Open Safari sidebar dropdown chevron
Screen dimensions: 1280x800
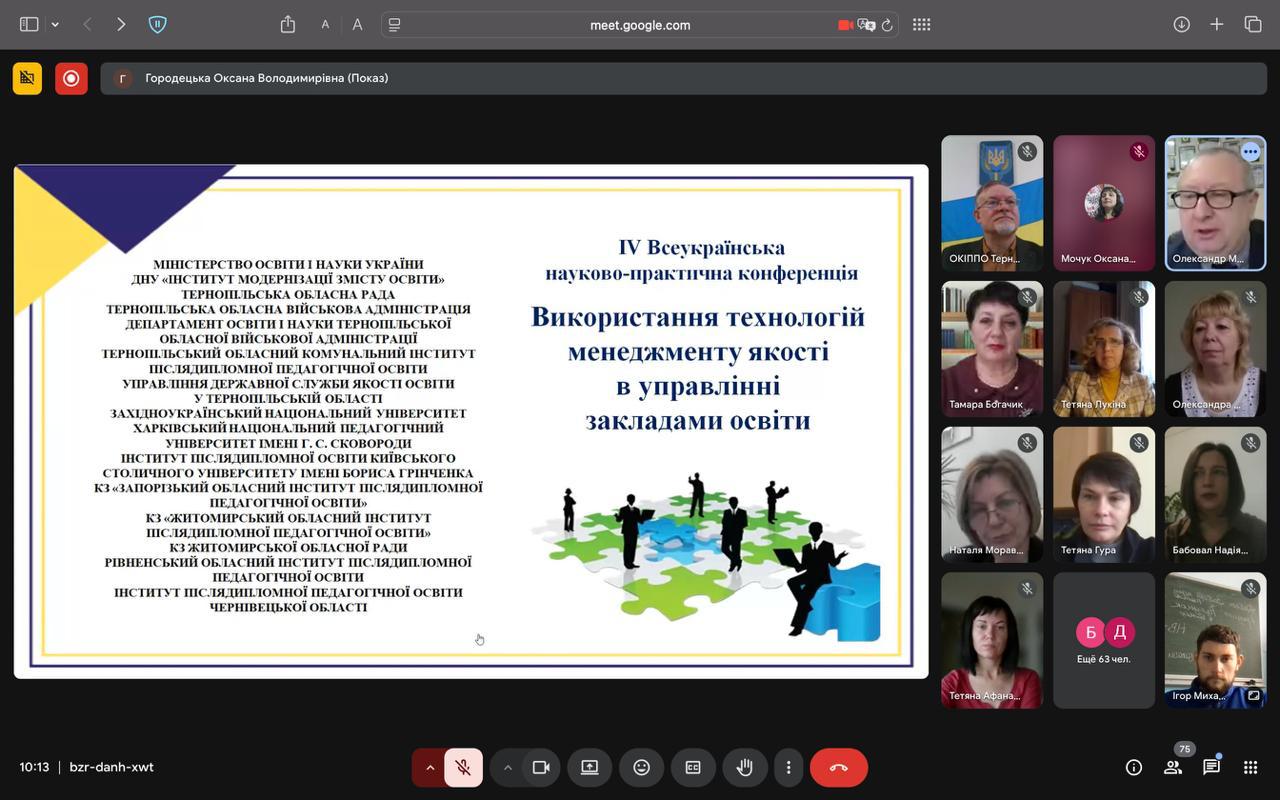(55, 25)
